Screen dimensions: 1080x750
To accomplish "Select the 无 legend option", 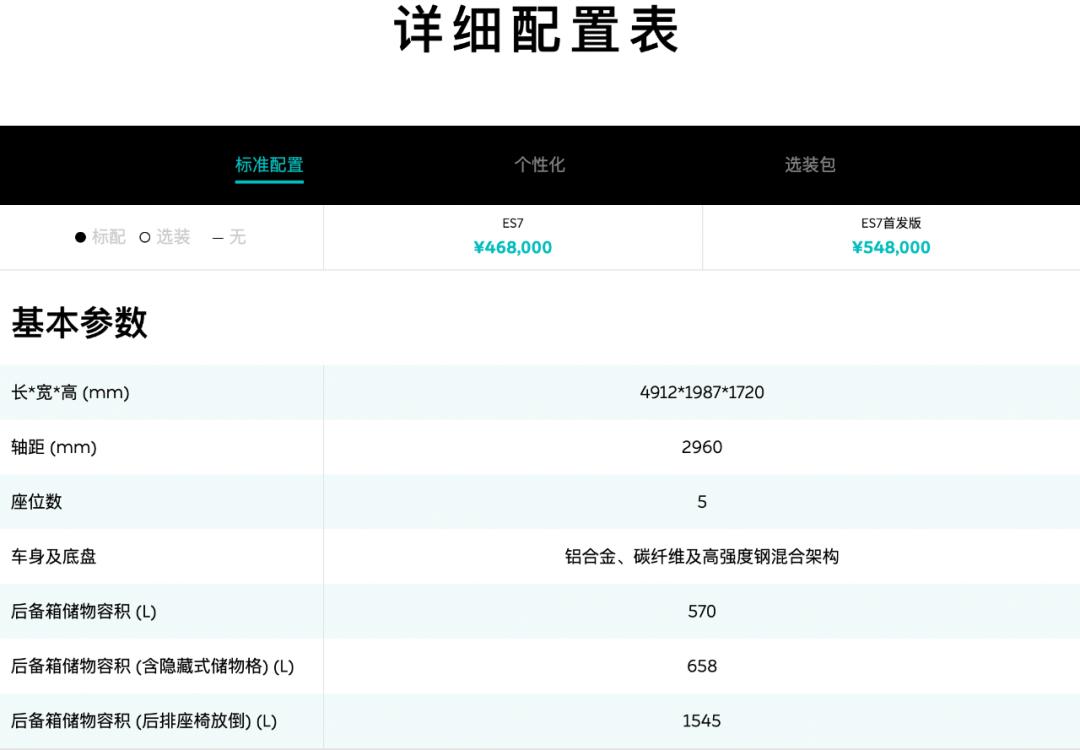I will (237, 237).
